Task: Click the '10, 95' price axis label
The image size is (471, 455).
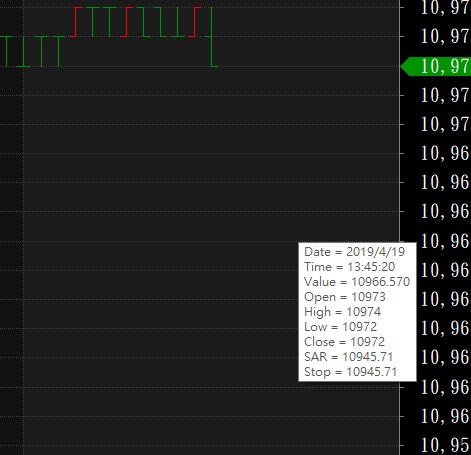Action: coord(445,445)
